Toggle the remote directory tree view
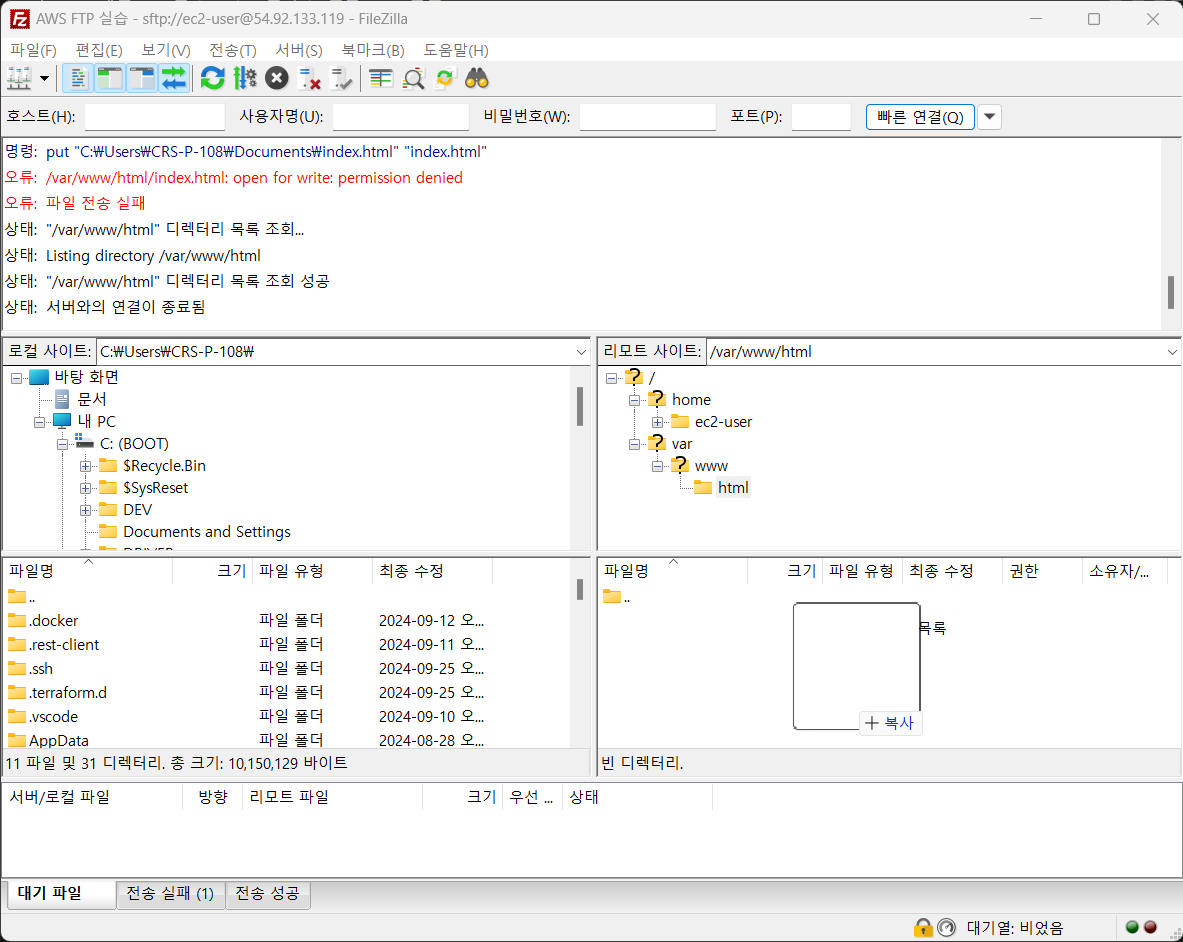The image size is (1183, 942). [x=141, y=78]
